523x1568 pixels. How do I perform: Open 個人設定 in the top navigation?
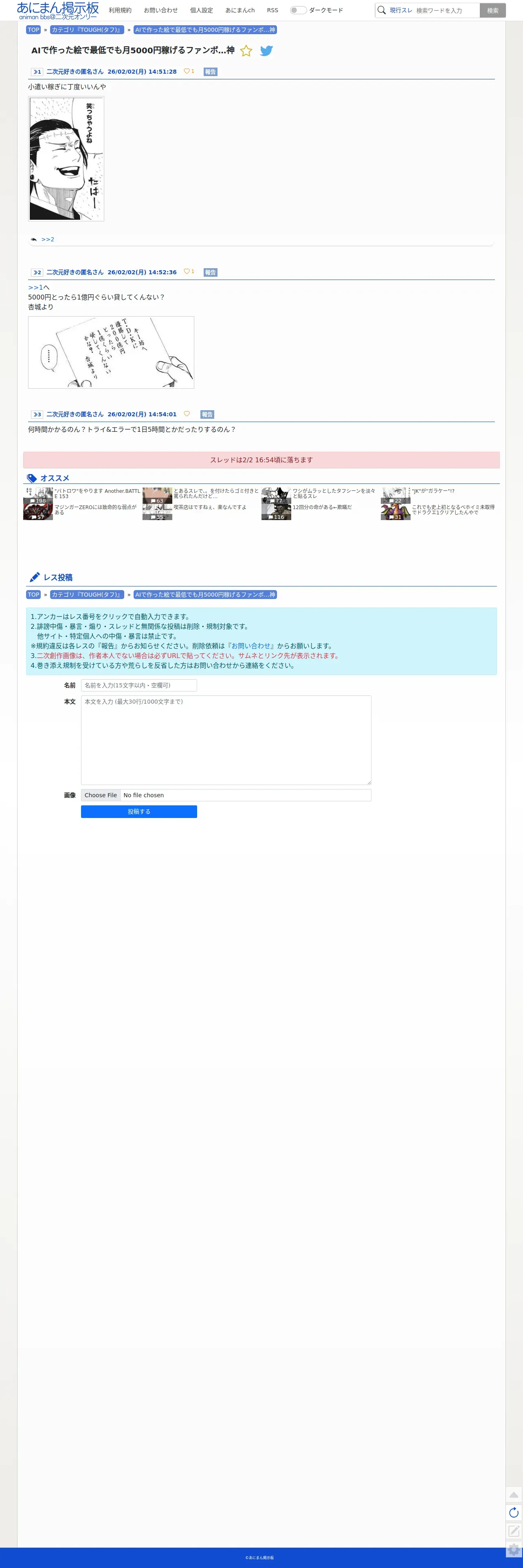(202, 10)
